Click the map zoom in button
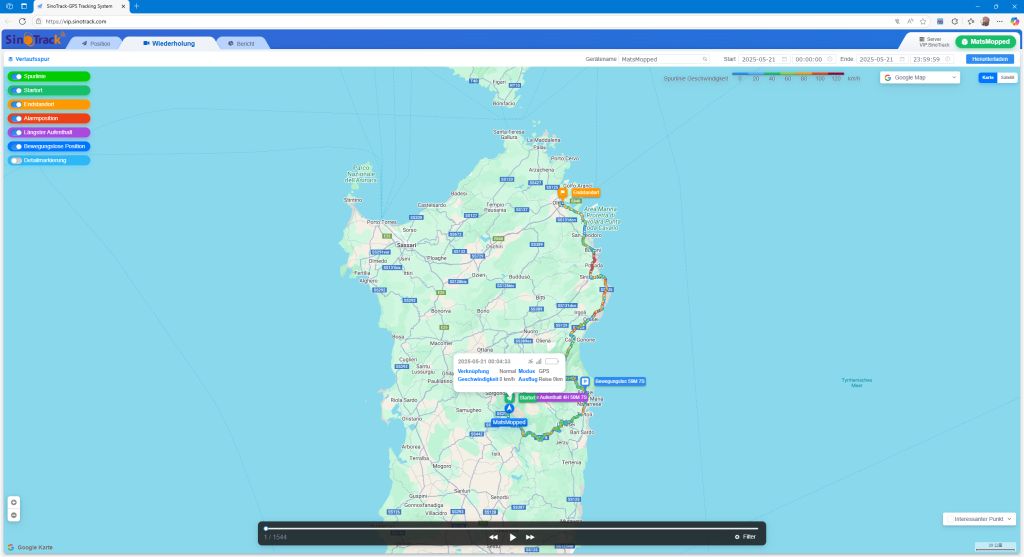Viewport: 1024px width, 557px height. pyautogui.click(x=14, y=502)
